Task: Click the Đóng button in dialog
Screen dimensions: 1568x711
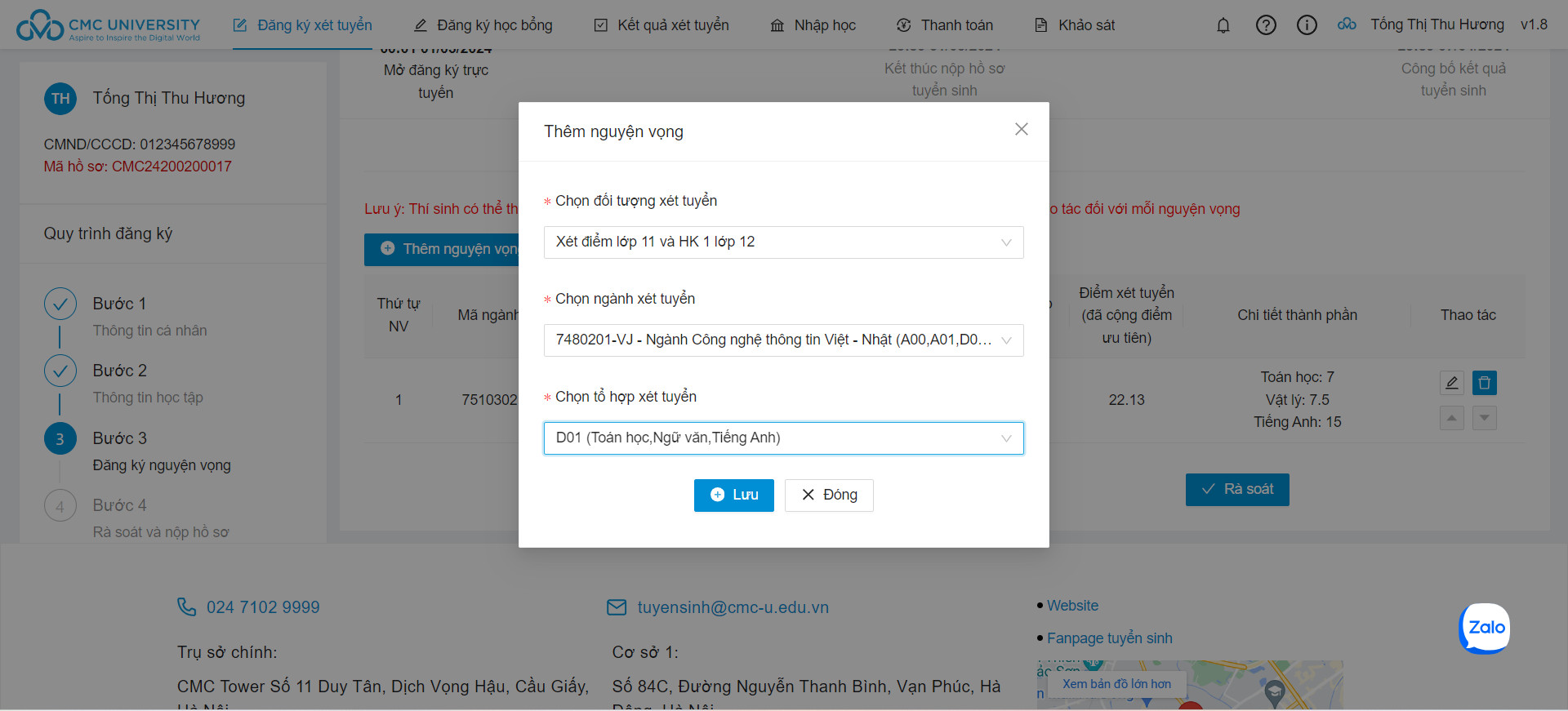Action: coord(829,495)
